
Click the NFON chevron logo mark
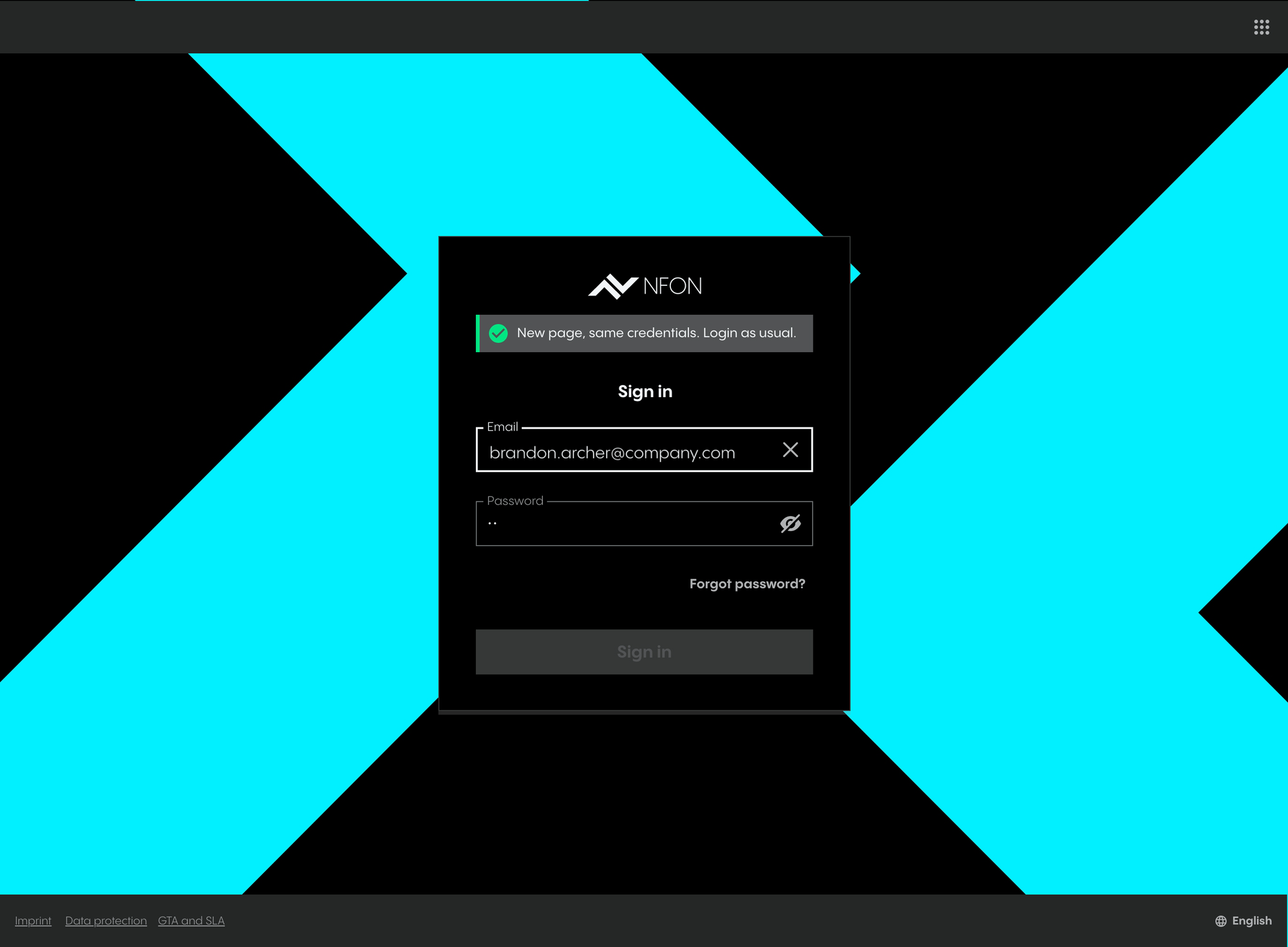pyautogui.click(x=612, y=286)
